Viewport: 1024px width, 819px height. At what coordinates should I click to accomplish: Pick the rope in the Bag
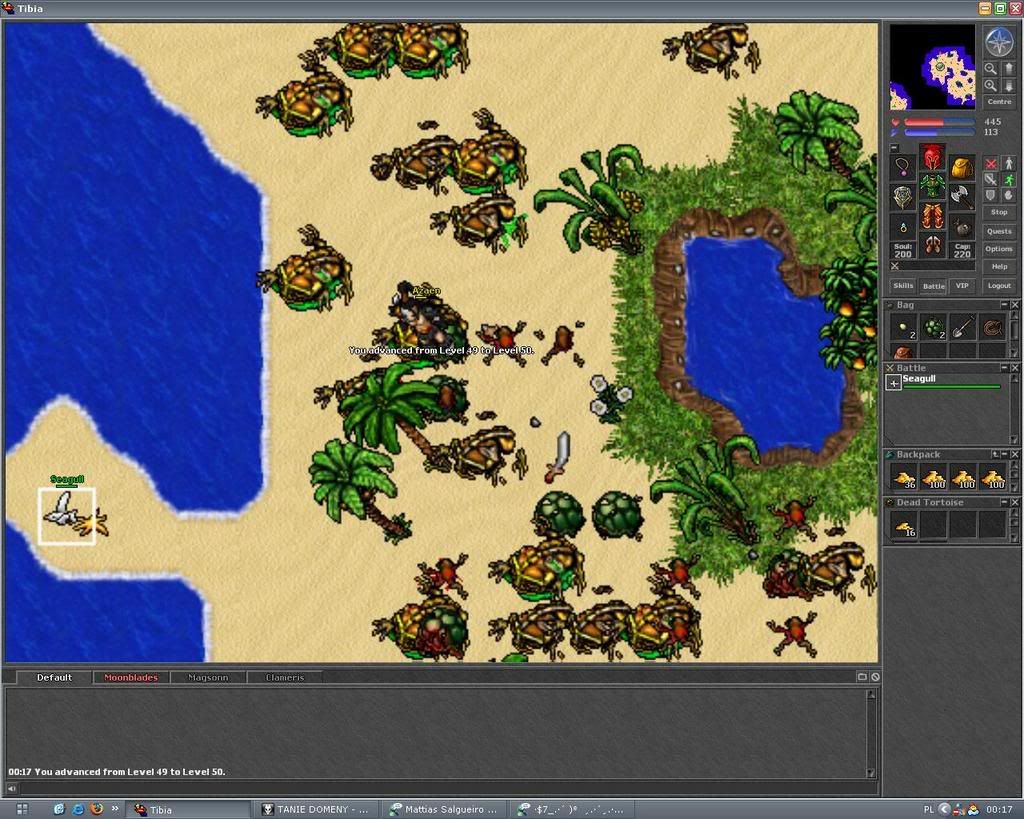[x=993, y=327]
